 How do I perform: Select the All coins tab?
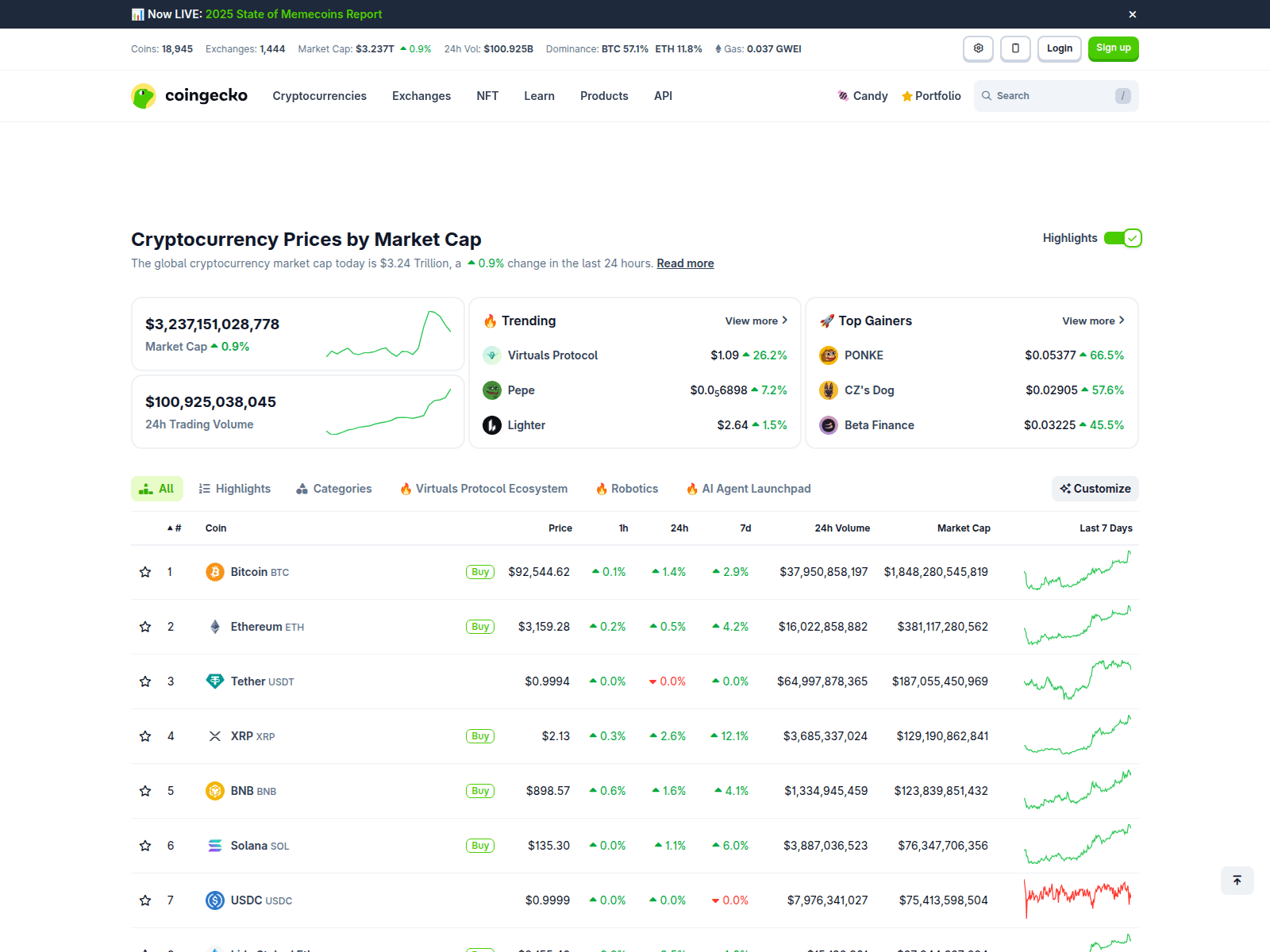(x=157, y=489)
